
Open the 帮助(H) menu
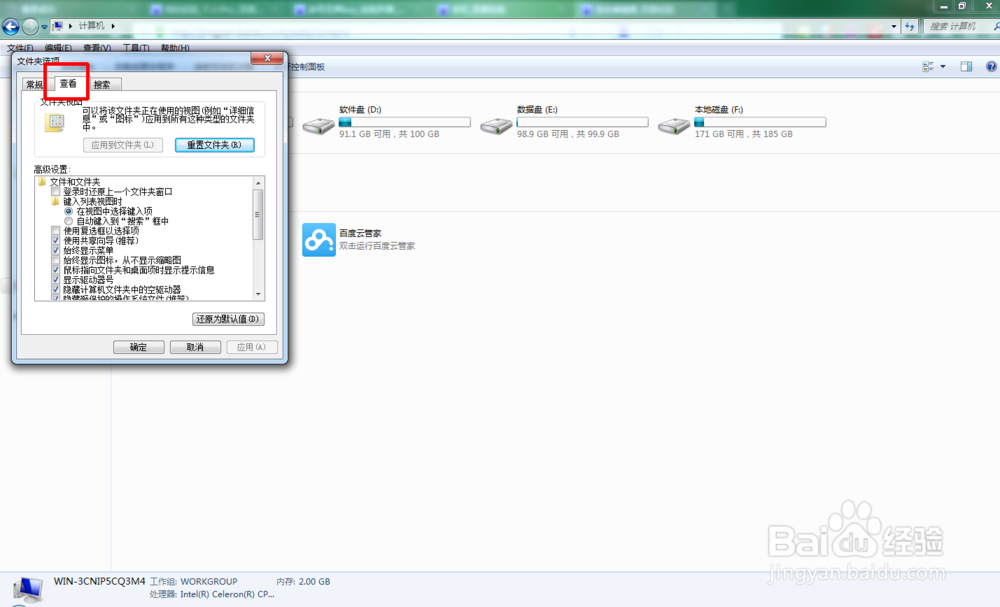(175, 48)
